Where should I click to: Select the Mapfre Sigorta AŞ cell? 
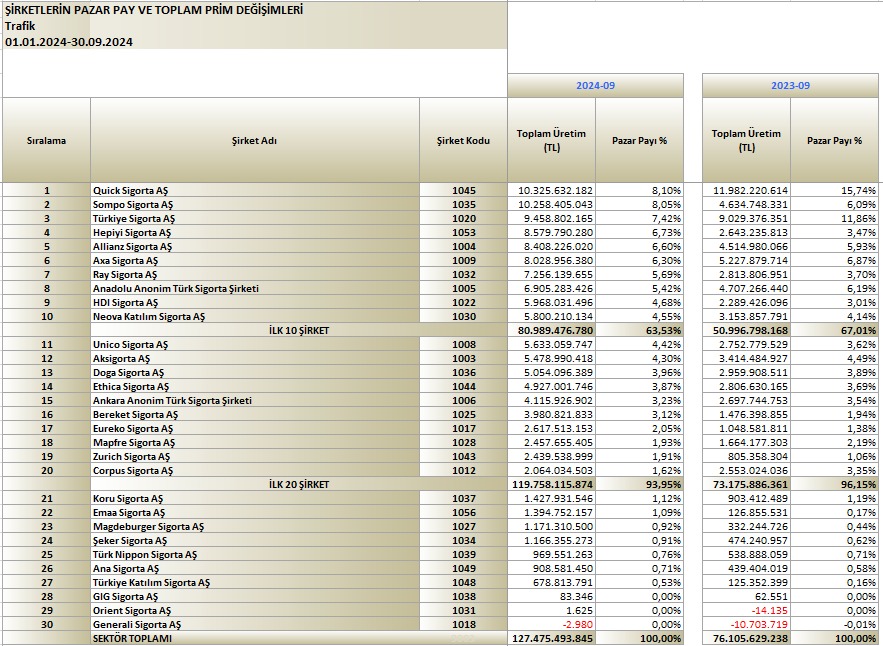click(255, 443)
